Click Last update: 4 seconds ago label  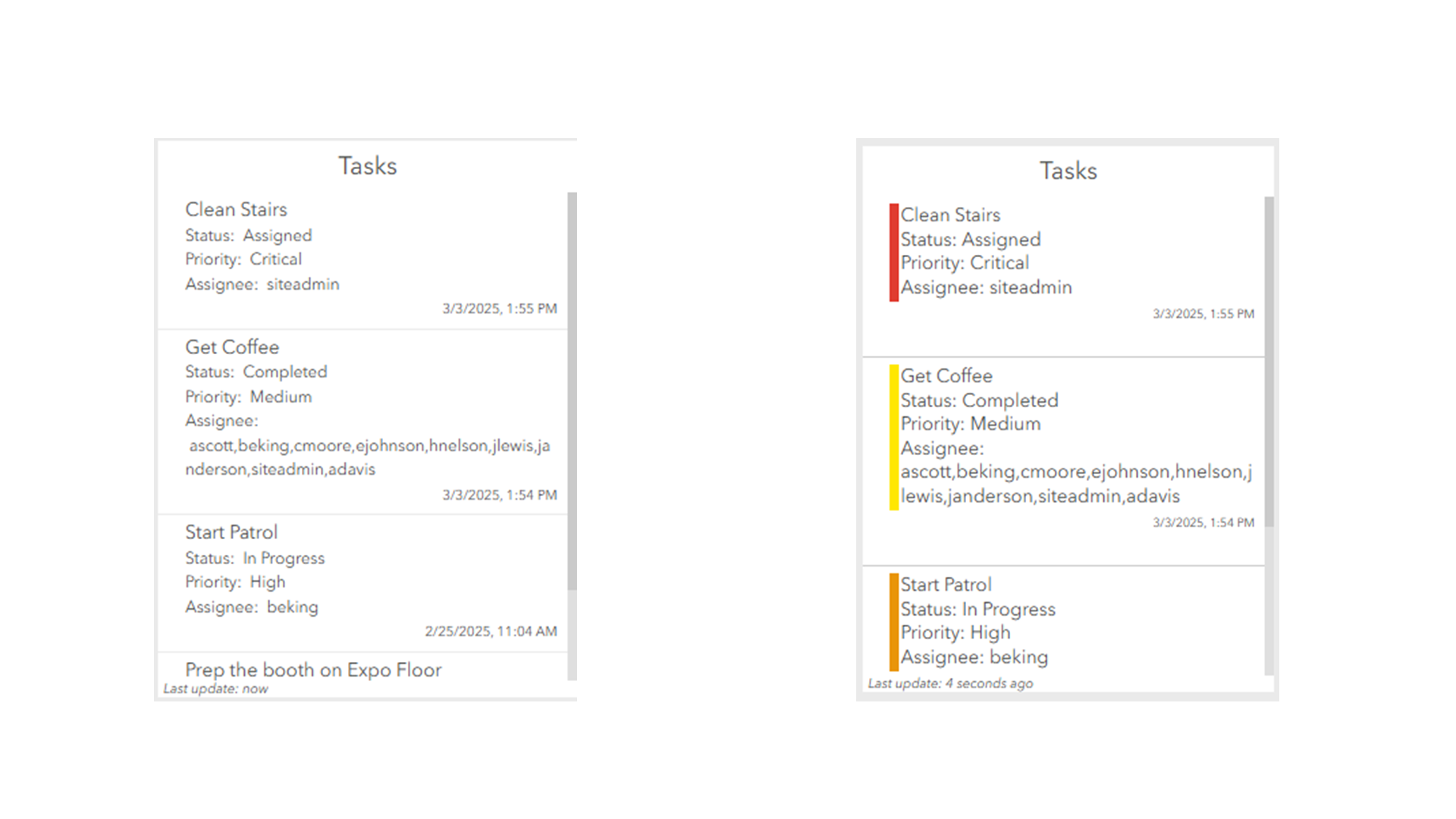click(x=950, y=683)
